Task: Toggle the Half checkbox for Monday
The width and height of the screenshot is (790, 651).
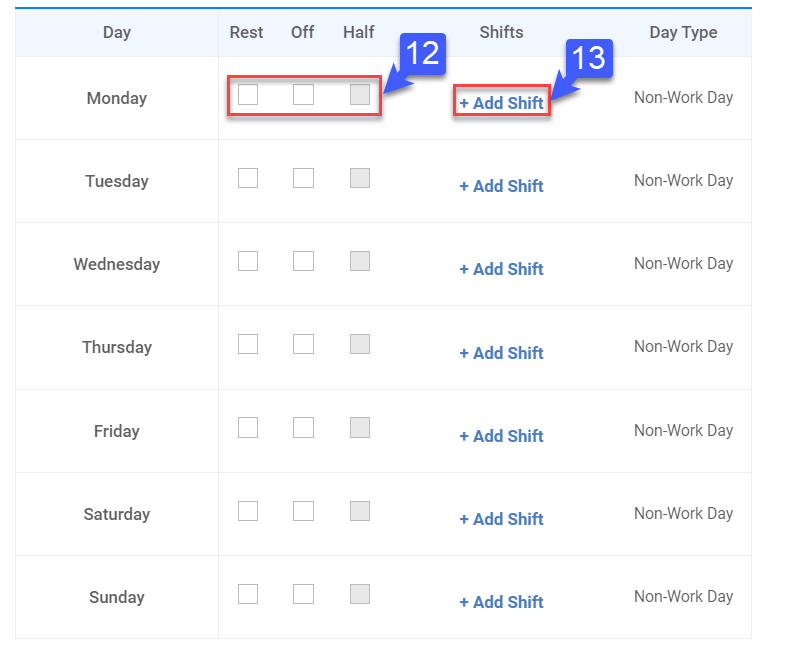Action: click(x=360, y=95)
